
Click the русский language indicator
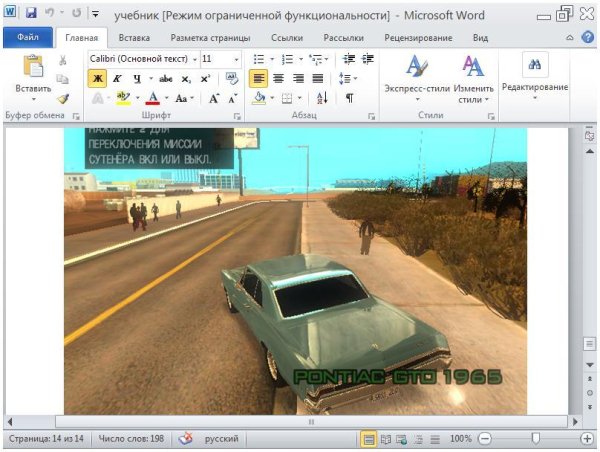pos(221,439)
